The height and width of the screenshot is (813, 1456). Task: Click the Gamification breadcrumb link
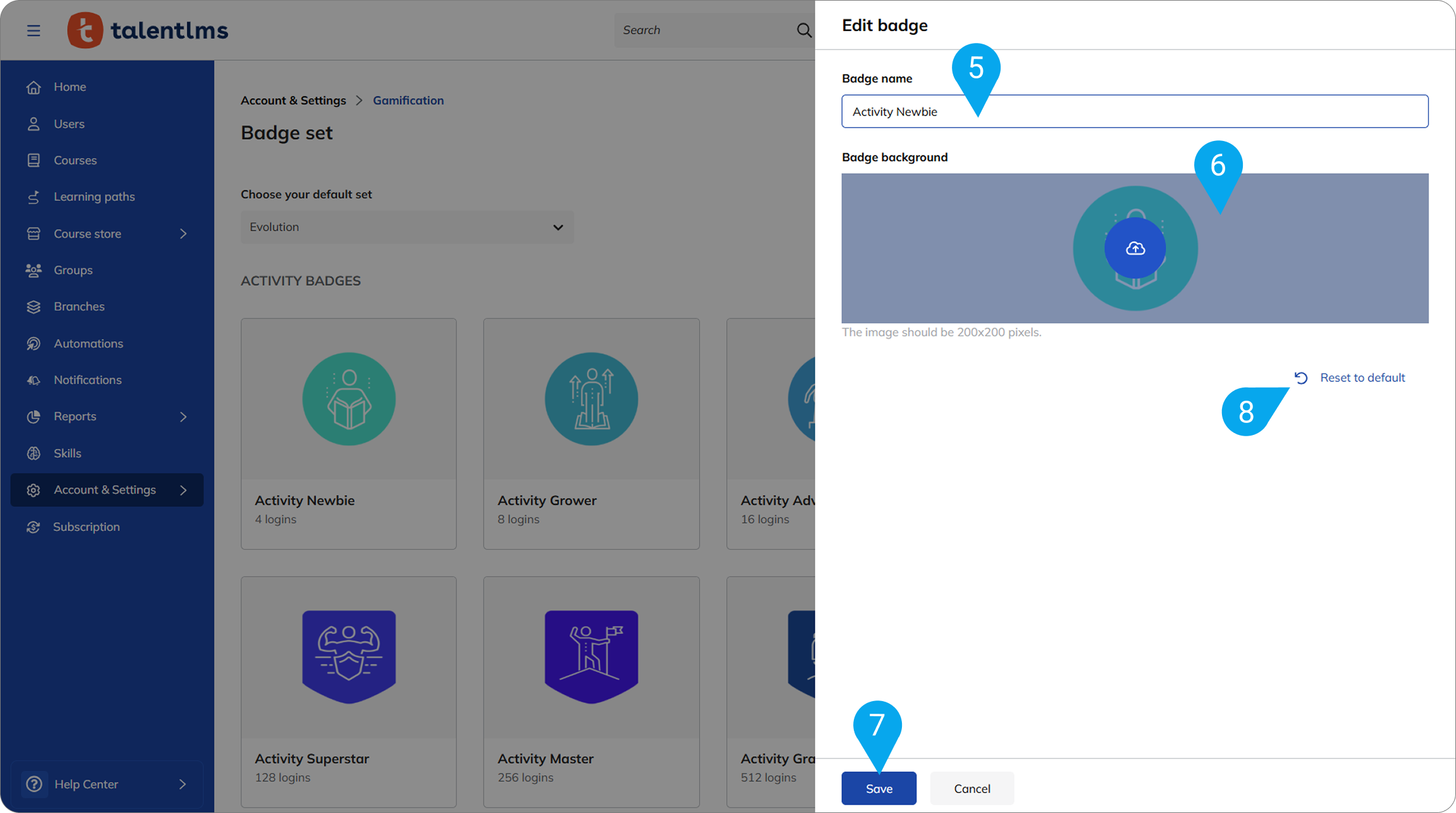point(408,101)
